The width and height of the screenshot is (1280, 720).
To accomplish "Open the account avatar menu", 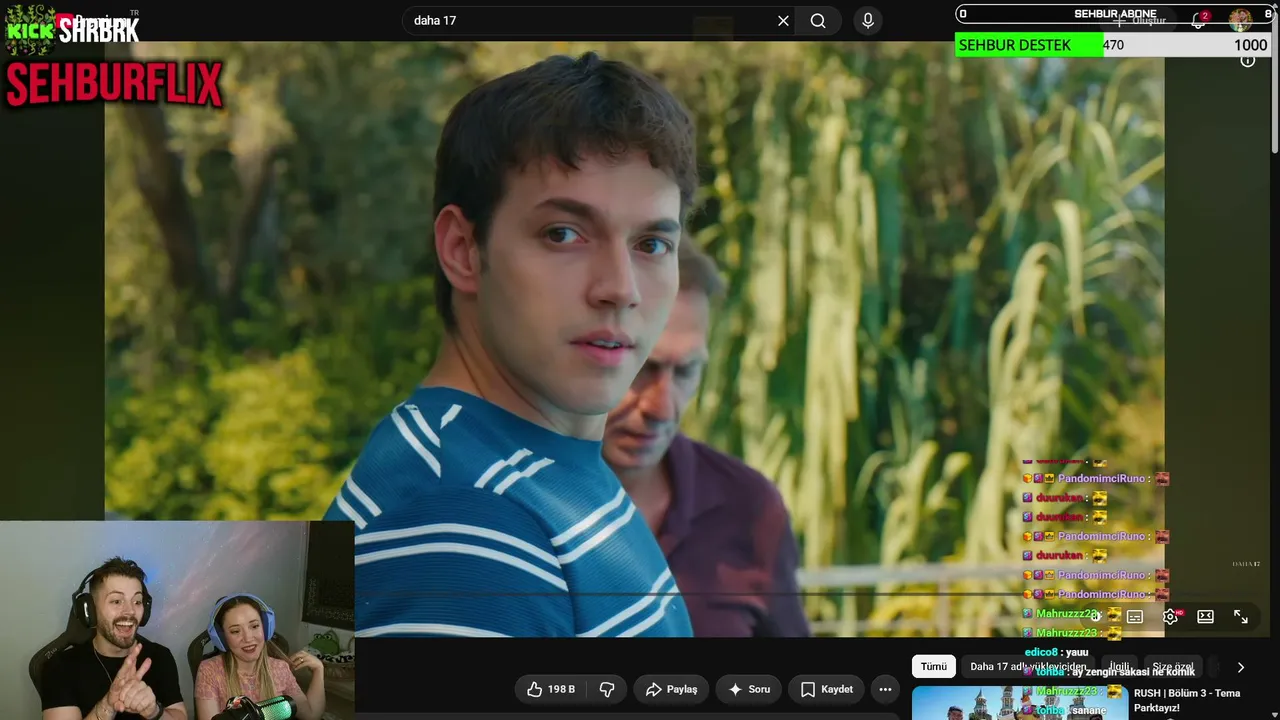I will pos(1240,20).
